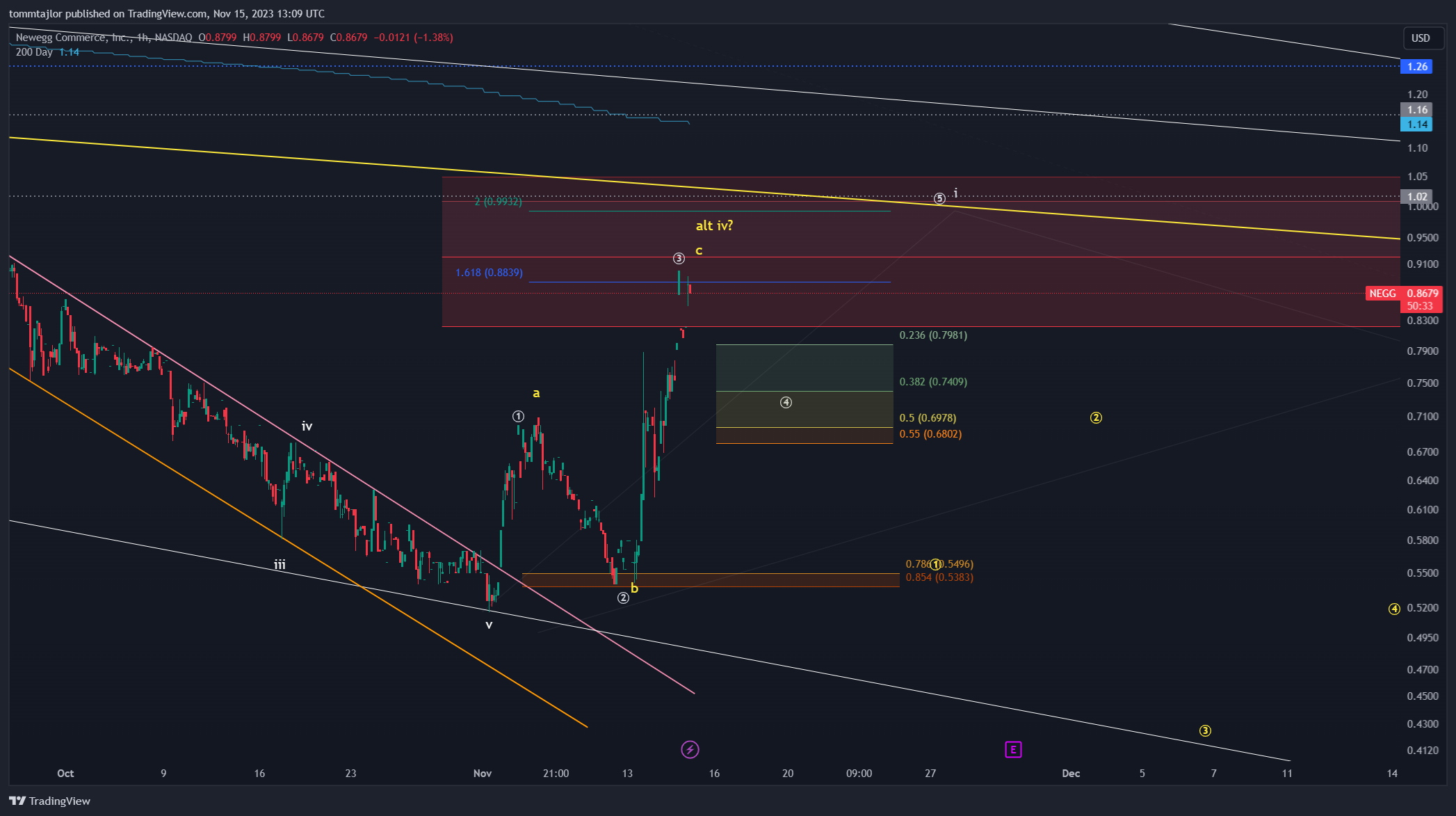Click the circled 3 wave label near c

tap(679, 259)
